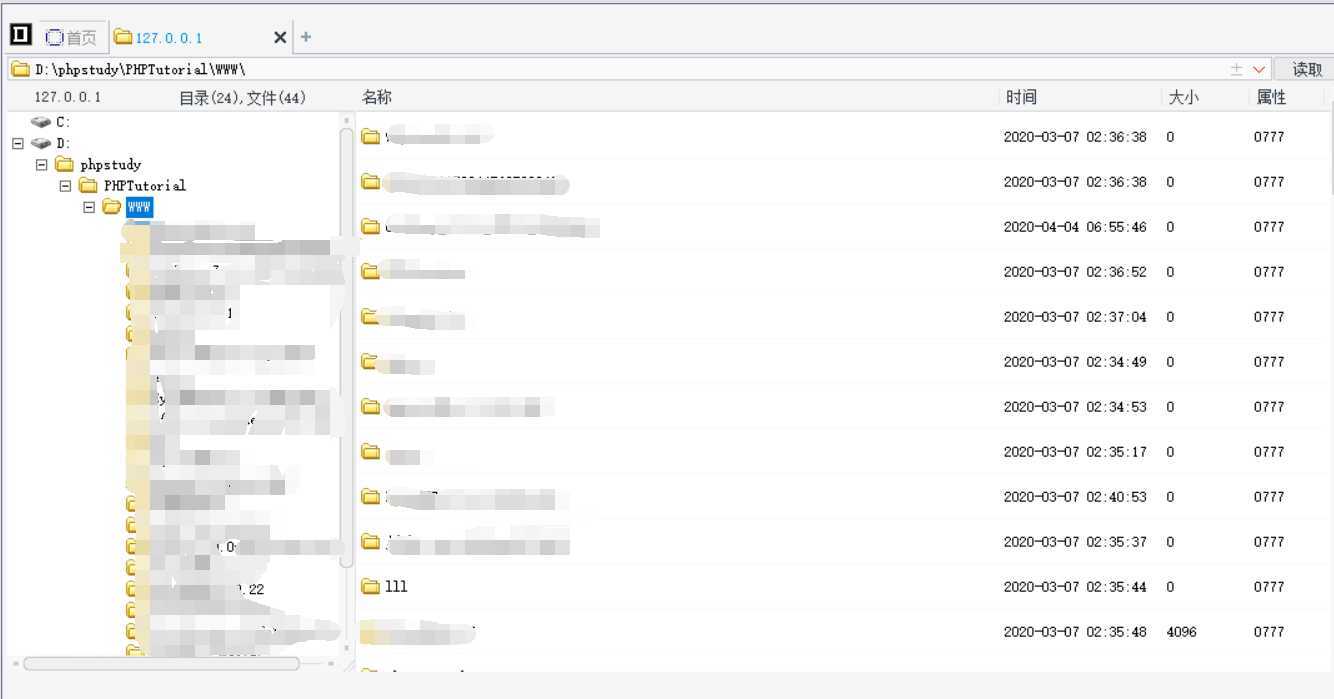Click the open WWW folder icon

pyautogui.click(x=112, y=207)
